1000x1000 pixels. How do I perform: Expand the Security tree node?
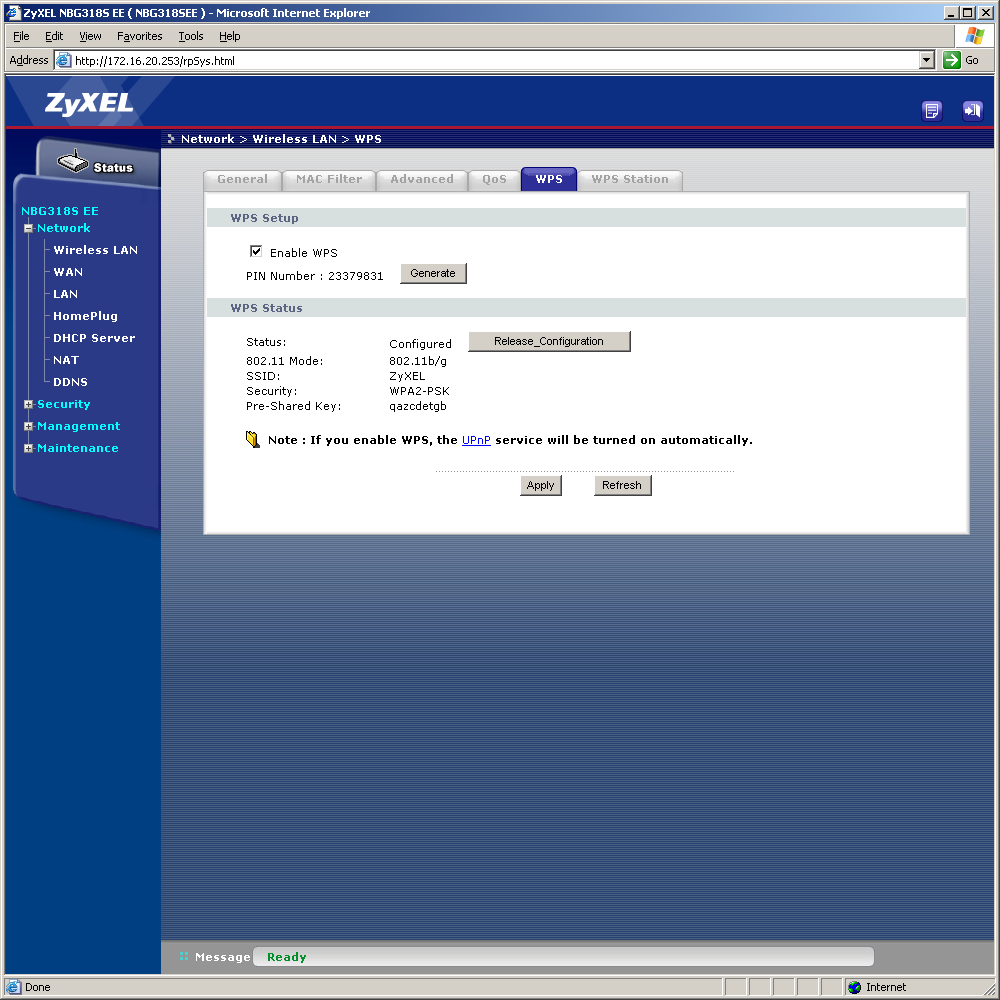pyautogui.click(x=28, y=404)
